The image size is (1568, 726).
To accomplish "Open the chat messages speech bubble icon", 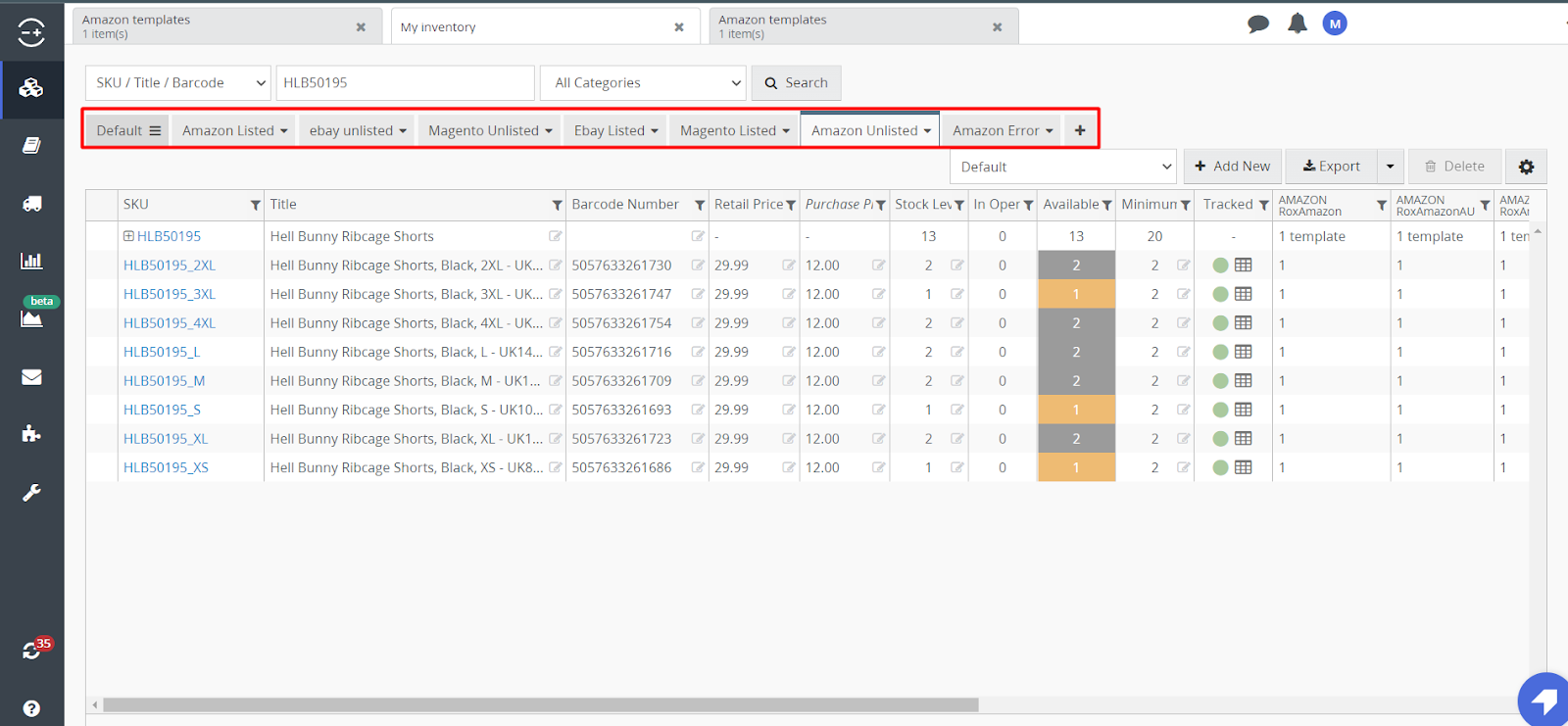I will pos(1258,24).
